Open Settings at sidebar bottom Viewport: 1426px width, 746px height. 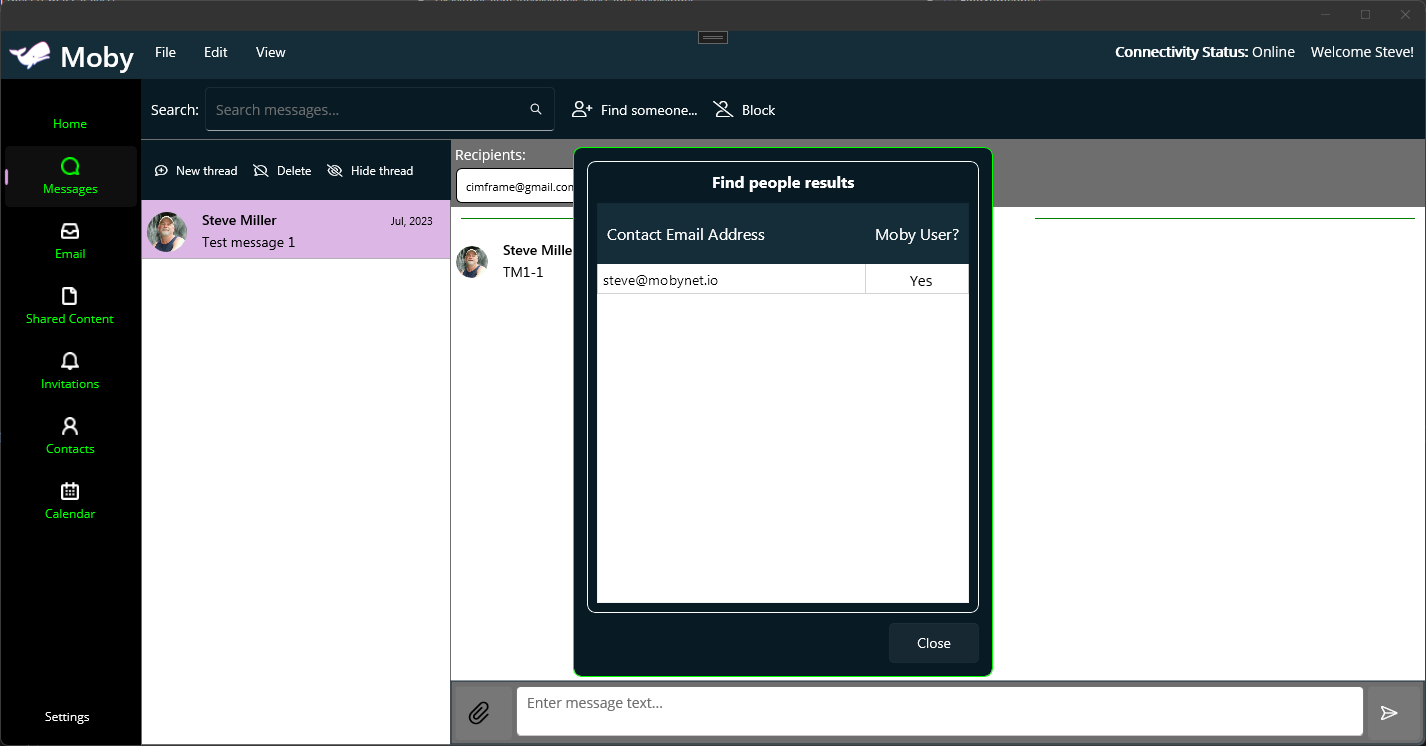pos(67,717)
